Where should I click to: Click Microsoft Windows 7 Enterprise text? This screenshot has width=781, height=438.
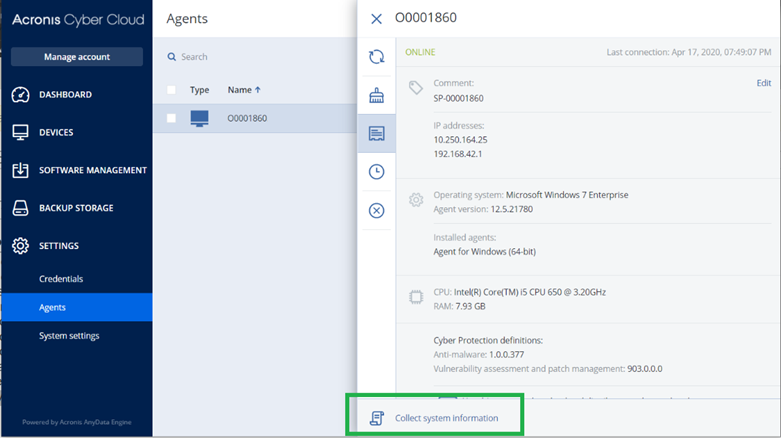tap(567, 195)
